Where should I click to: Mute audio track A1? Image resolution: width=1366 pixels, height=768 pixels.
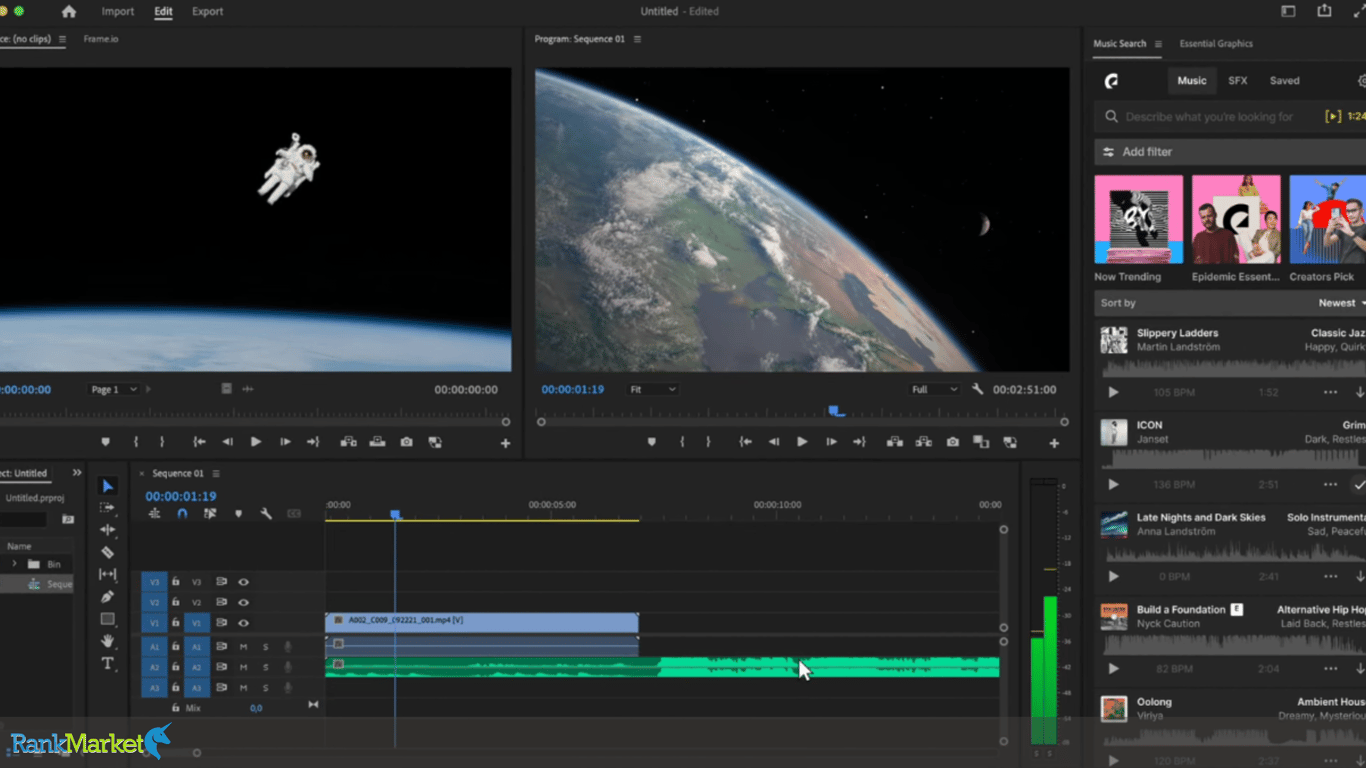243,646
